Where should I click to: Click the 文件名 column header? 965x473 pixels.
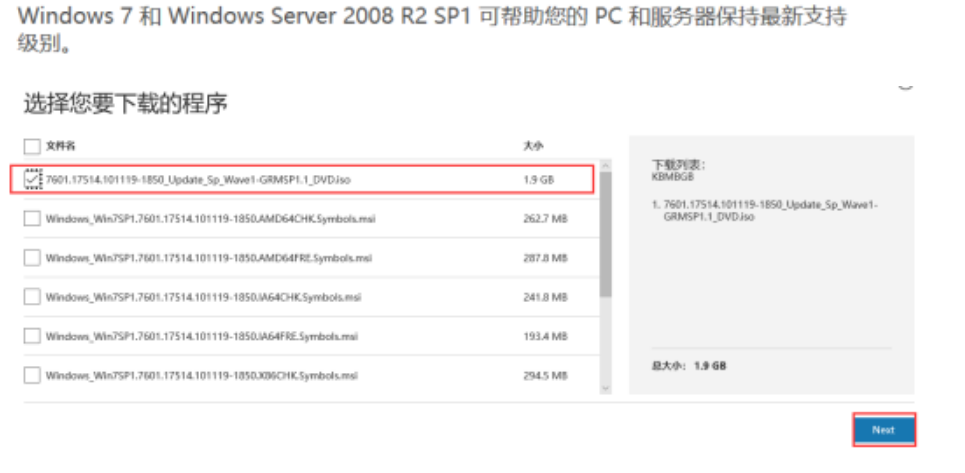[x=61, y=145]
